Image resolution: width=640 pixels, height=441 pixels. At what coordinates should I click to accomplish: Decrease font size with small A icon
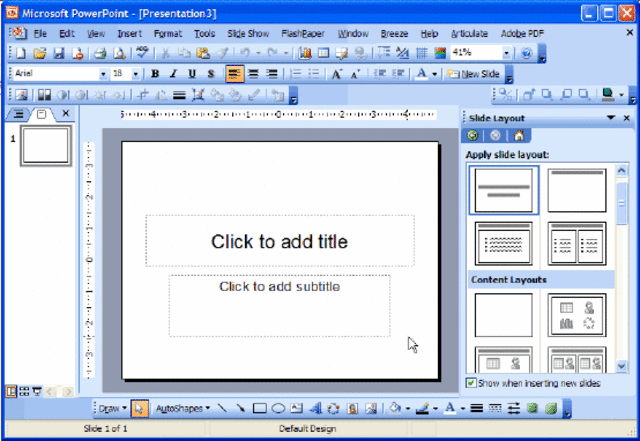(356, 74)
